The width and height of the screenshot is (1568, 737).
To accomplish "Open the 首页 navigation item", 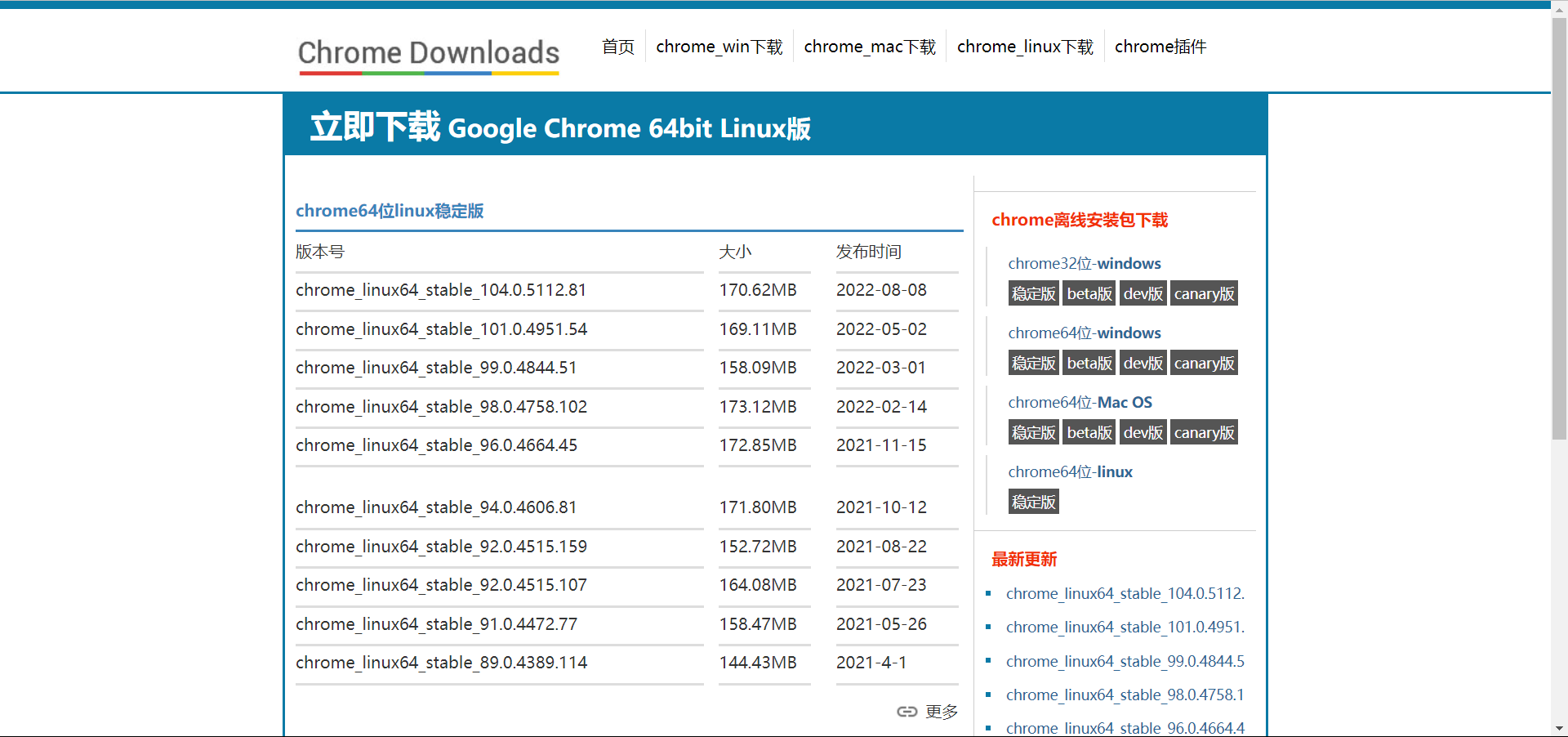I will [x=618, y=47].
